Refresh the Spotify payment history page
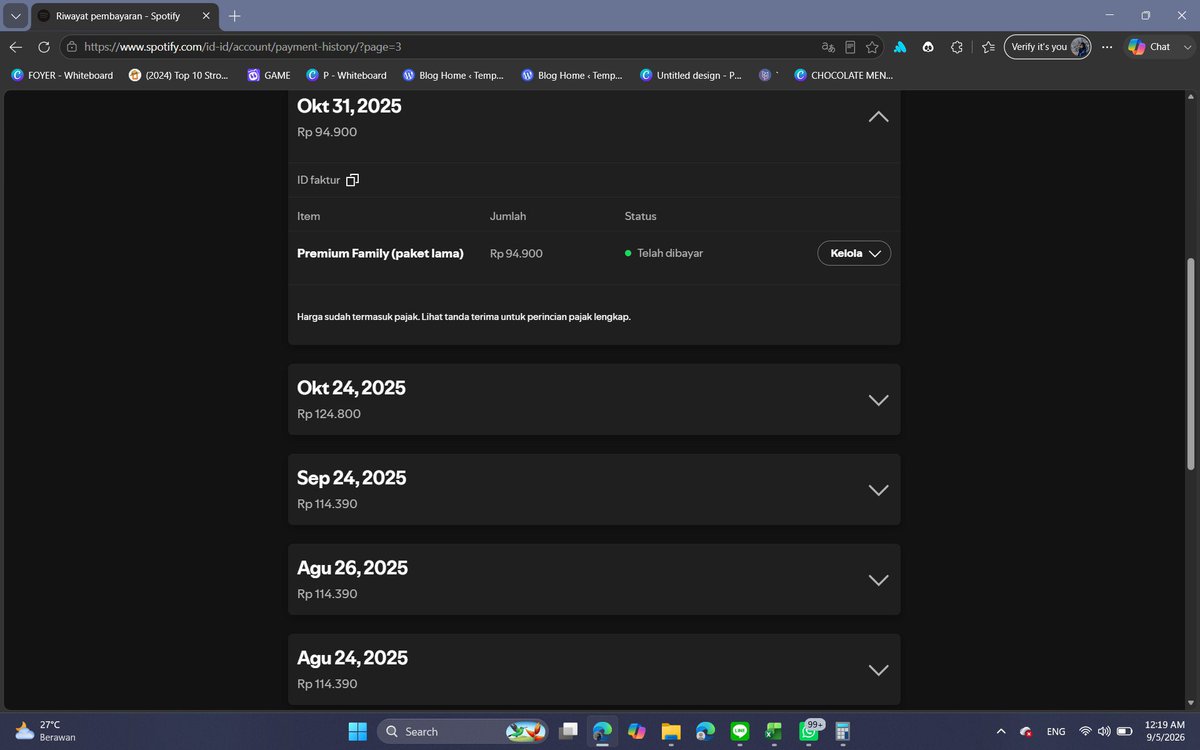 (44, 47)
